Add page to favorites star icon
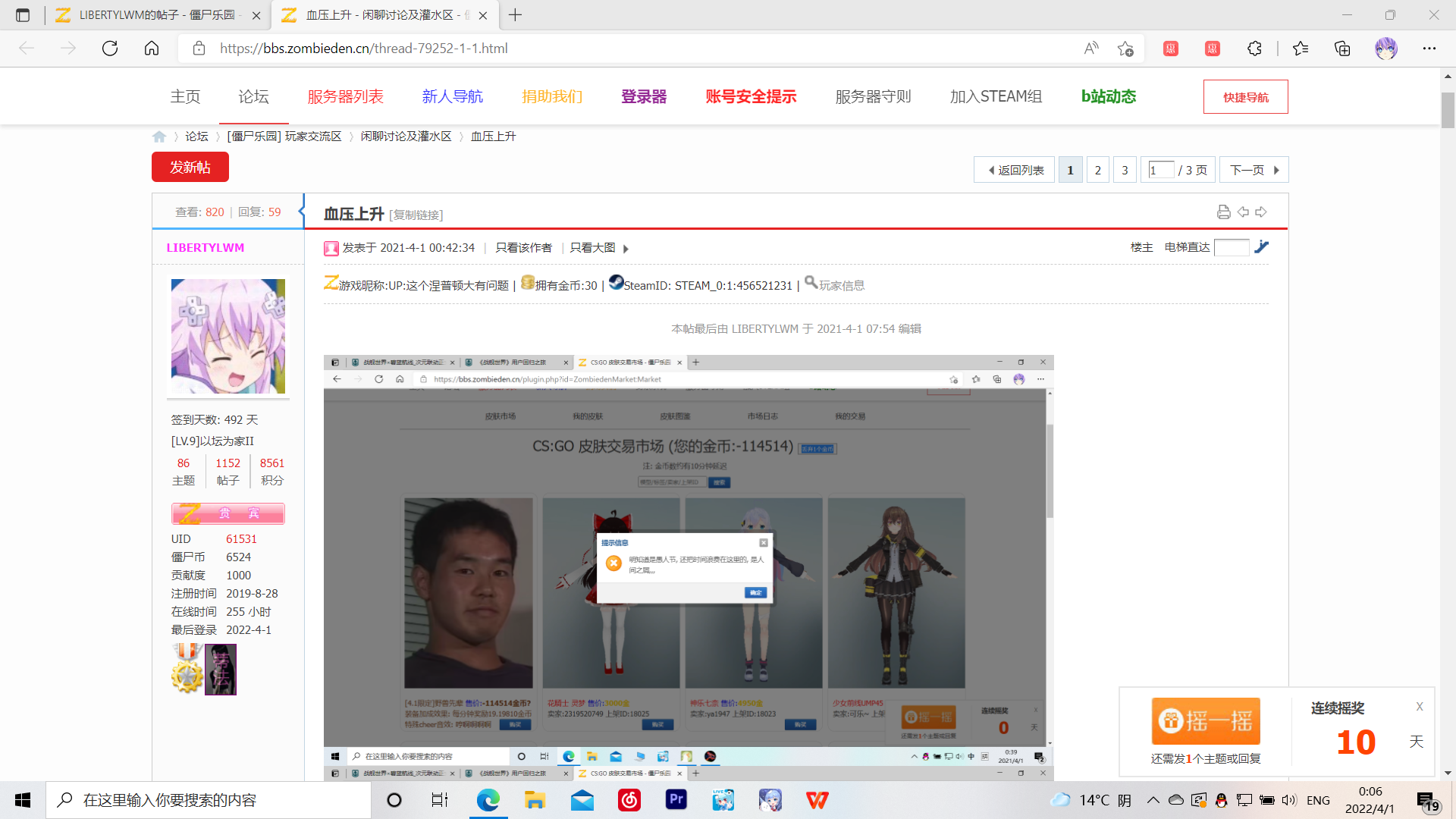 [x=1125, y=49]
